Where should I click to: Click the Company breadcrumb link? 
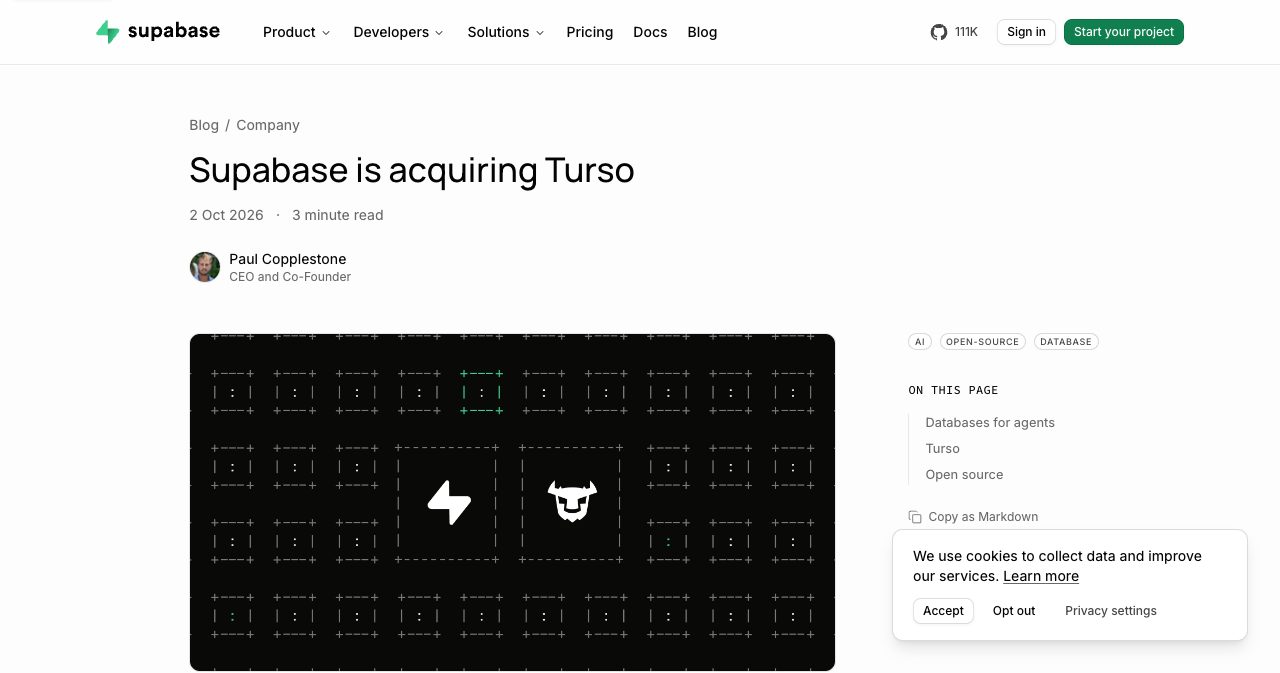coord(268,125)
